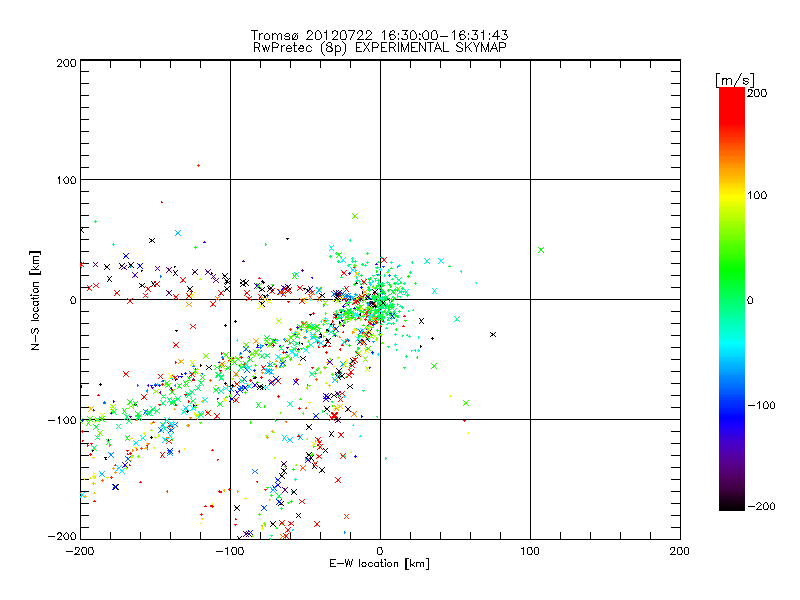Click the subtitle "RwPretec (8p) EXPERIMENTAL SKYMAP"
The height and width of the screenshot is (600, 800).
[380, 48]
